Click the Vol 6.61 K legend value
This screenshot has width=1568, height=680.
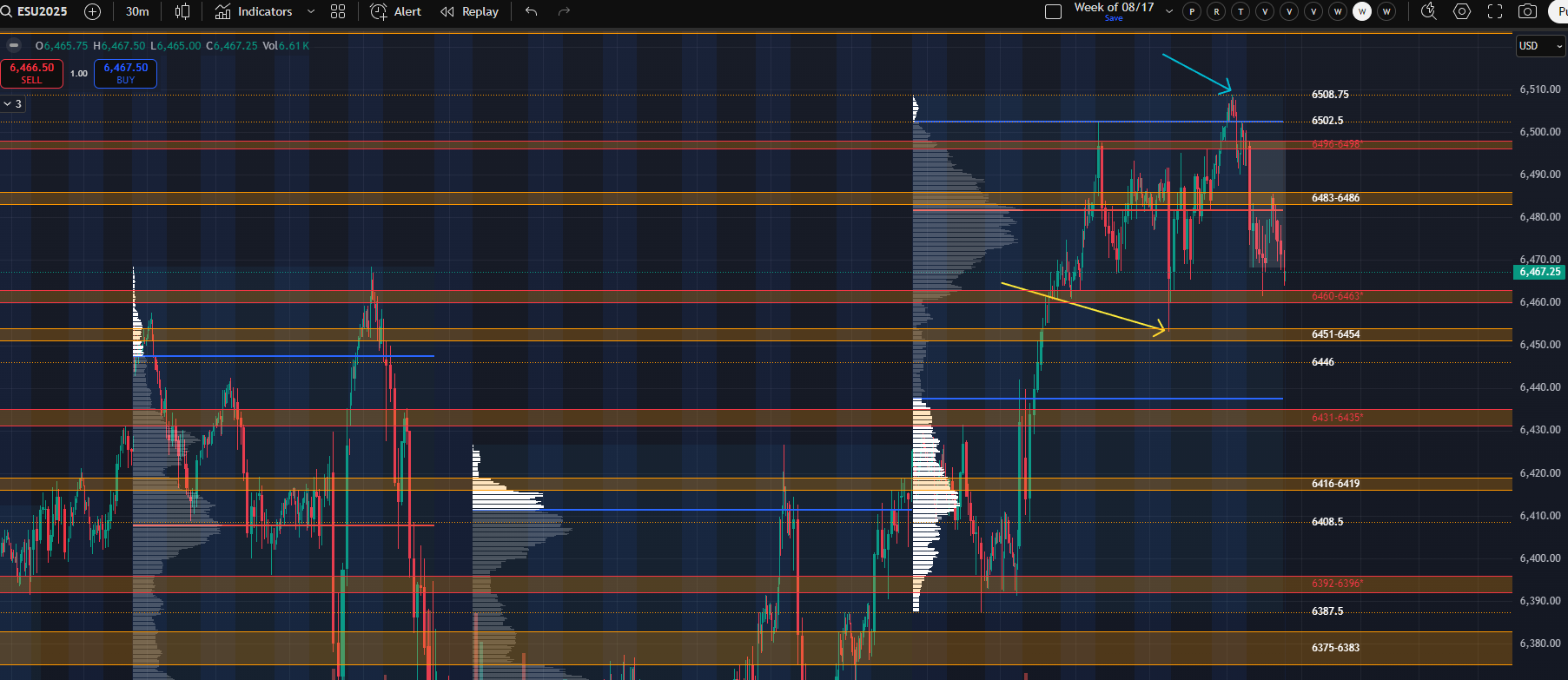coord(285,46)
